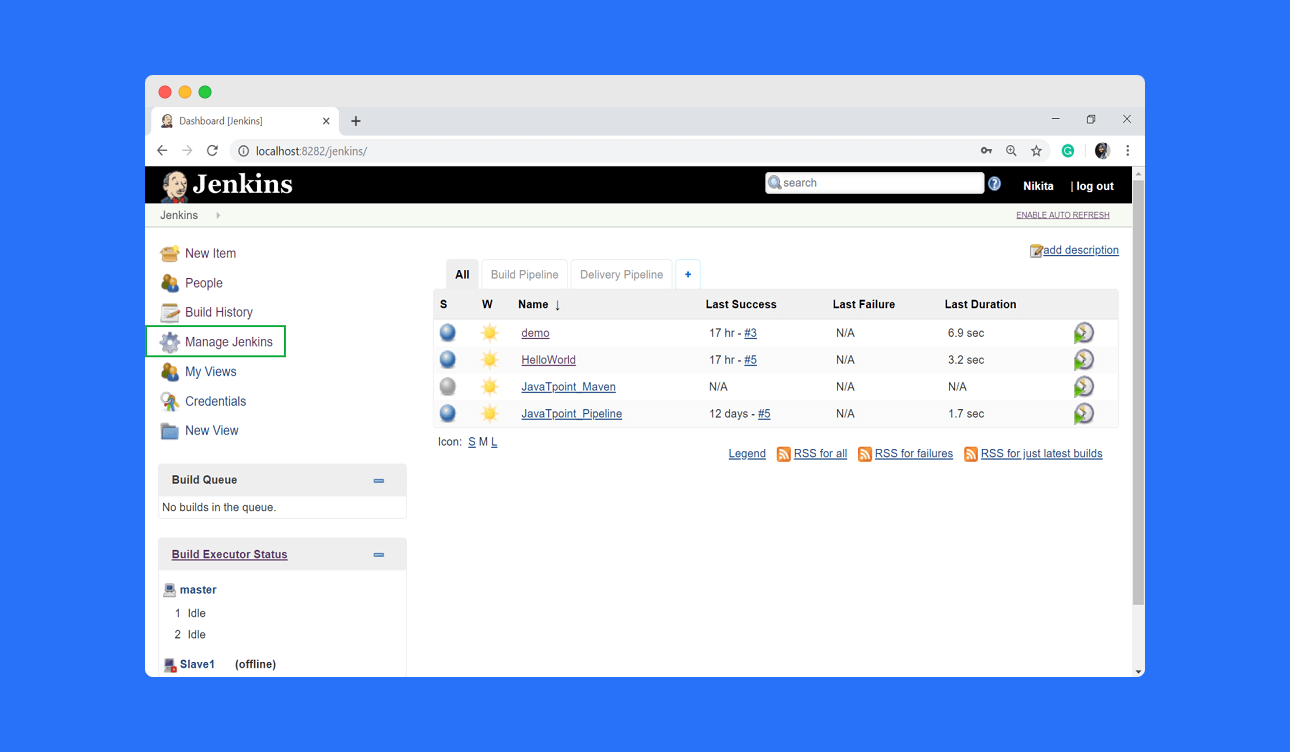This screenshot has width=1290, height=752.
Task: Switch to the Build Pipeline tab
Action: click(524, 275)
